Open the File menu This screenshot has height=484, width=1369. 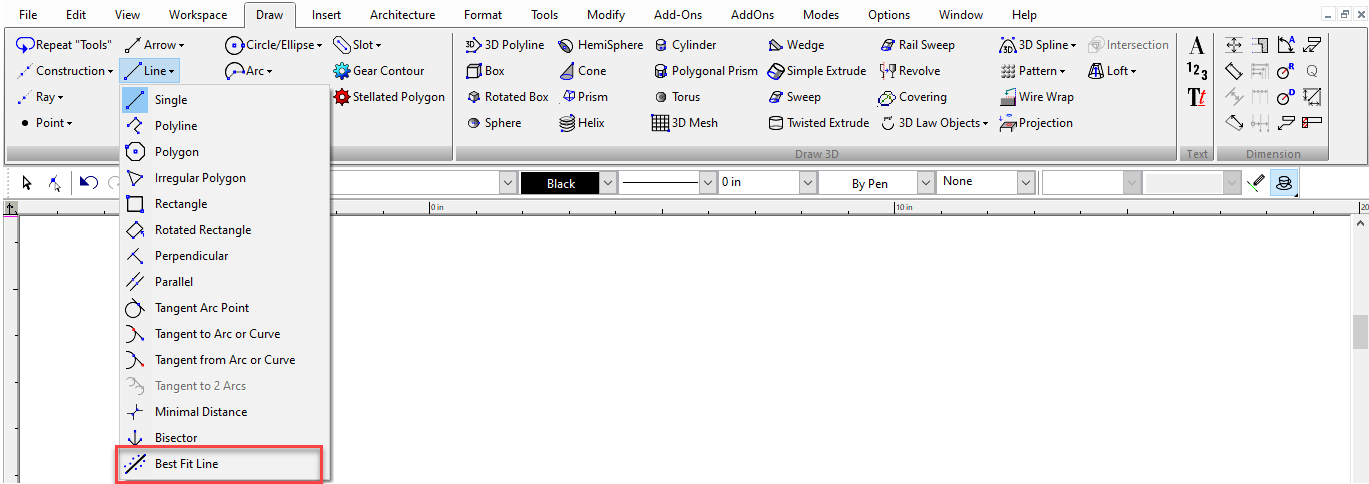(28, 15)
